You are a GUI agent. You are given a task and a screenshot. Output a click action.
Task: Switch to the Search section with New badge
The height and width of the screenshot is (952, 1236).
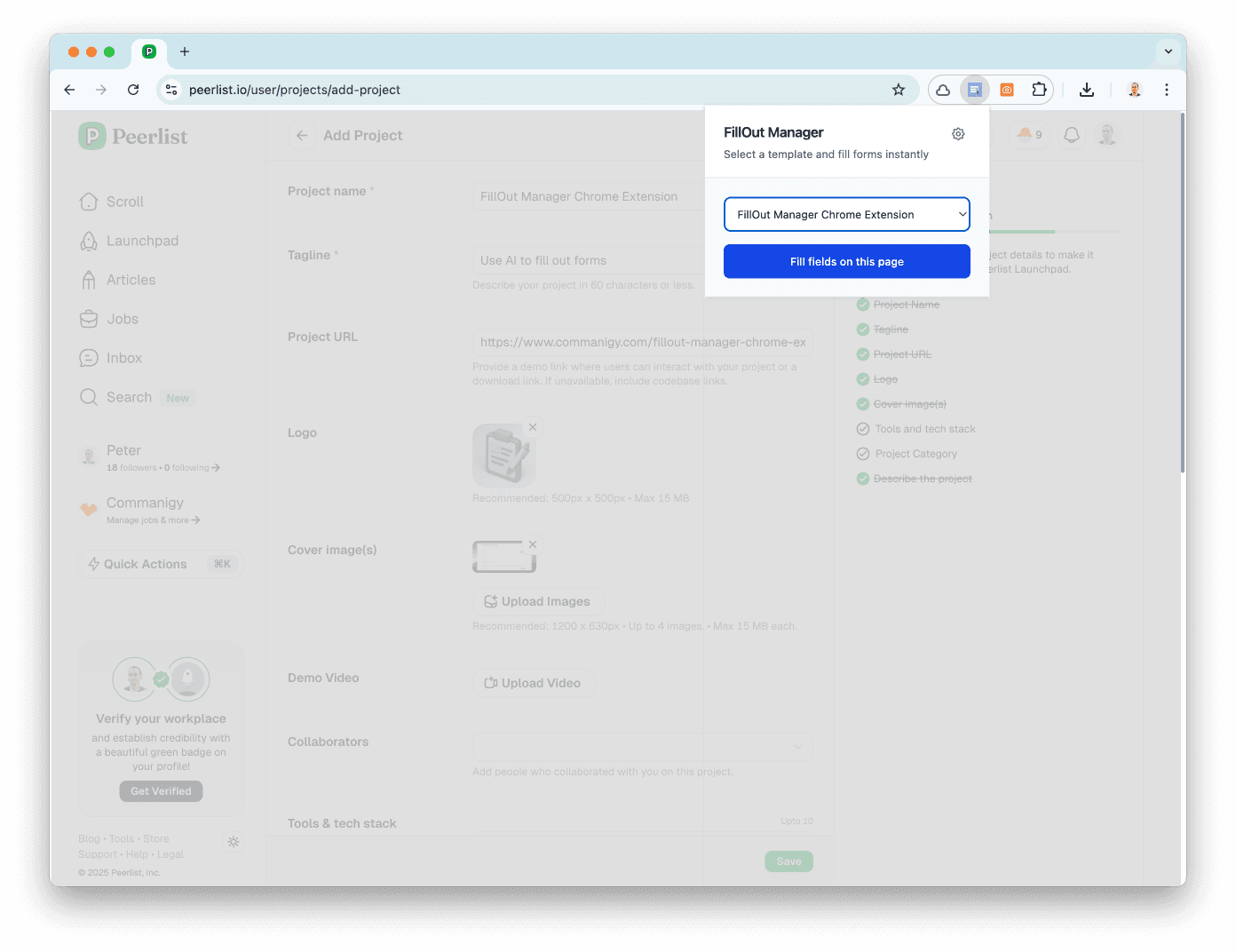pyautogui.click(x=129, y=397)
